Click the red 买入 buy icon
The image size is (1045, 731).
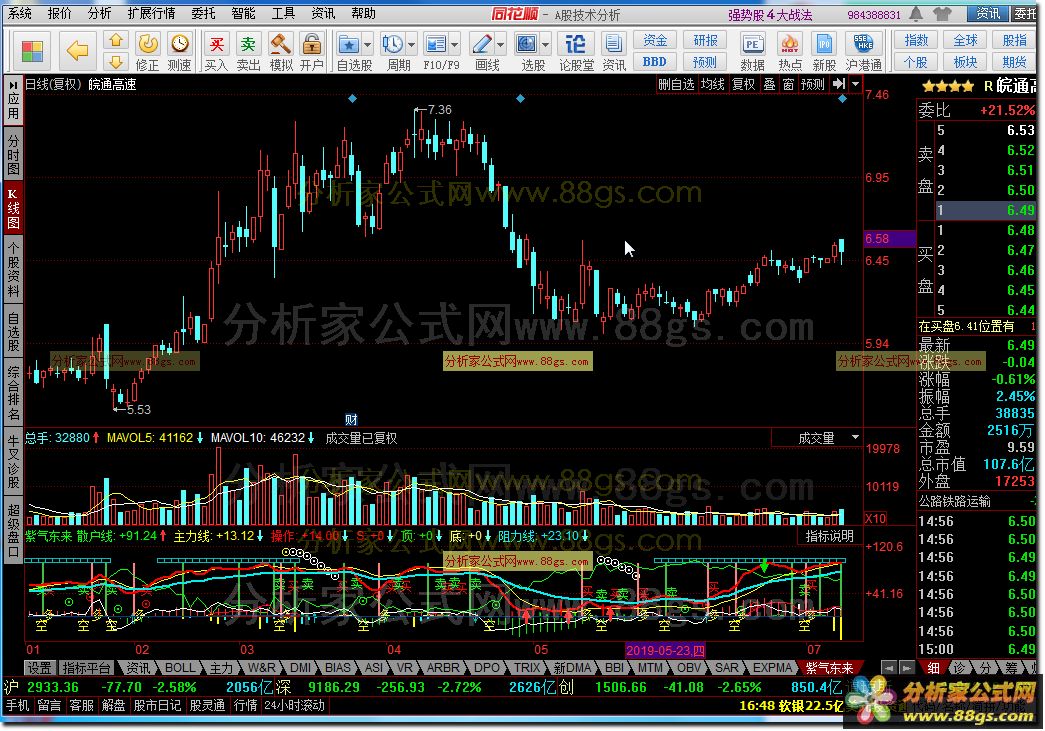(x=216, y=45)
